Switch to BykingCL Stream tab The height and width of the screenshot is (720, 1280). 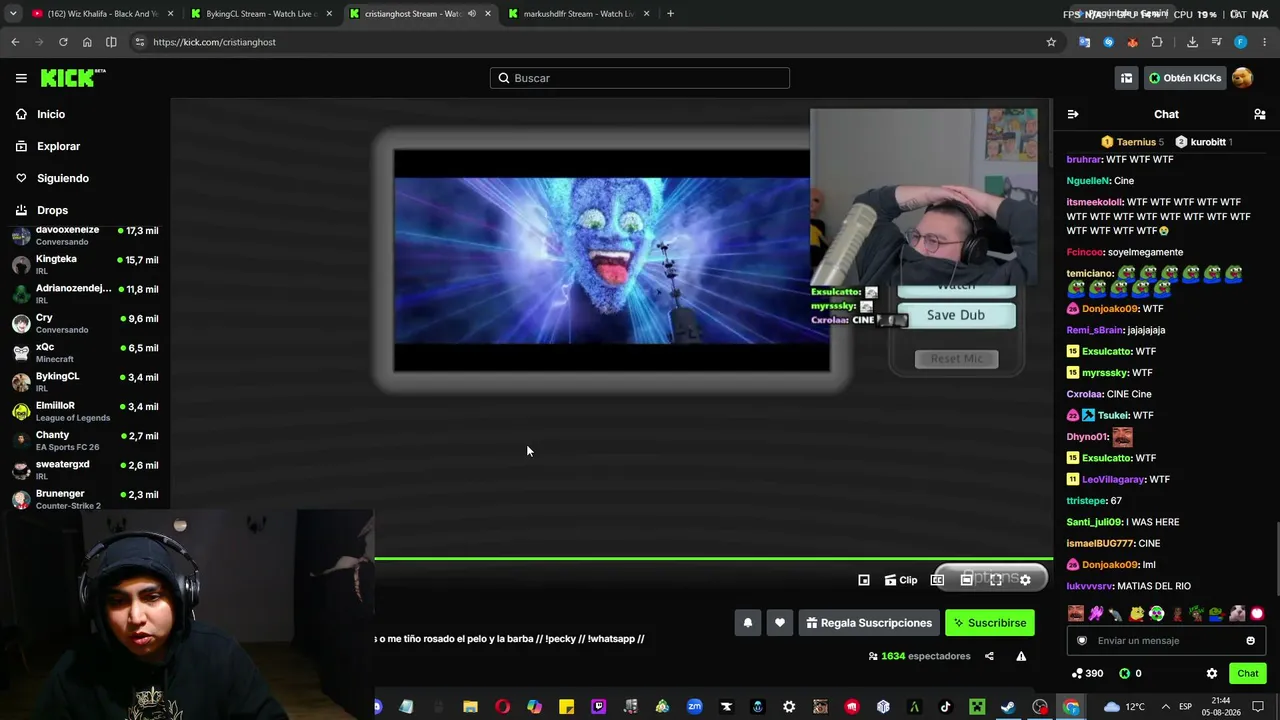pos(261,14)
